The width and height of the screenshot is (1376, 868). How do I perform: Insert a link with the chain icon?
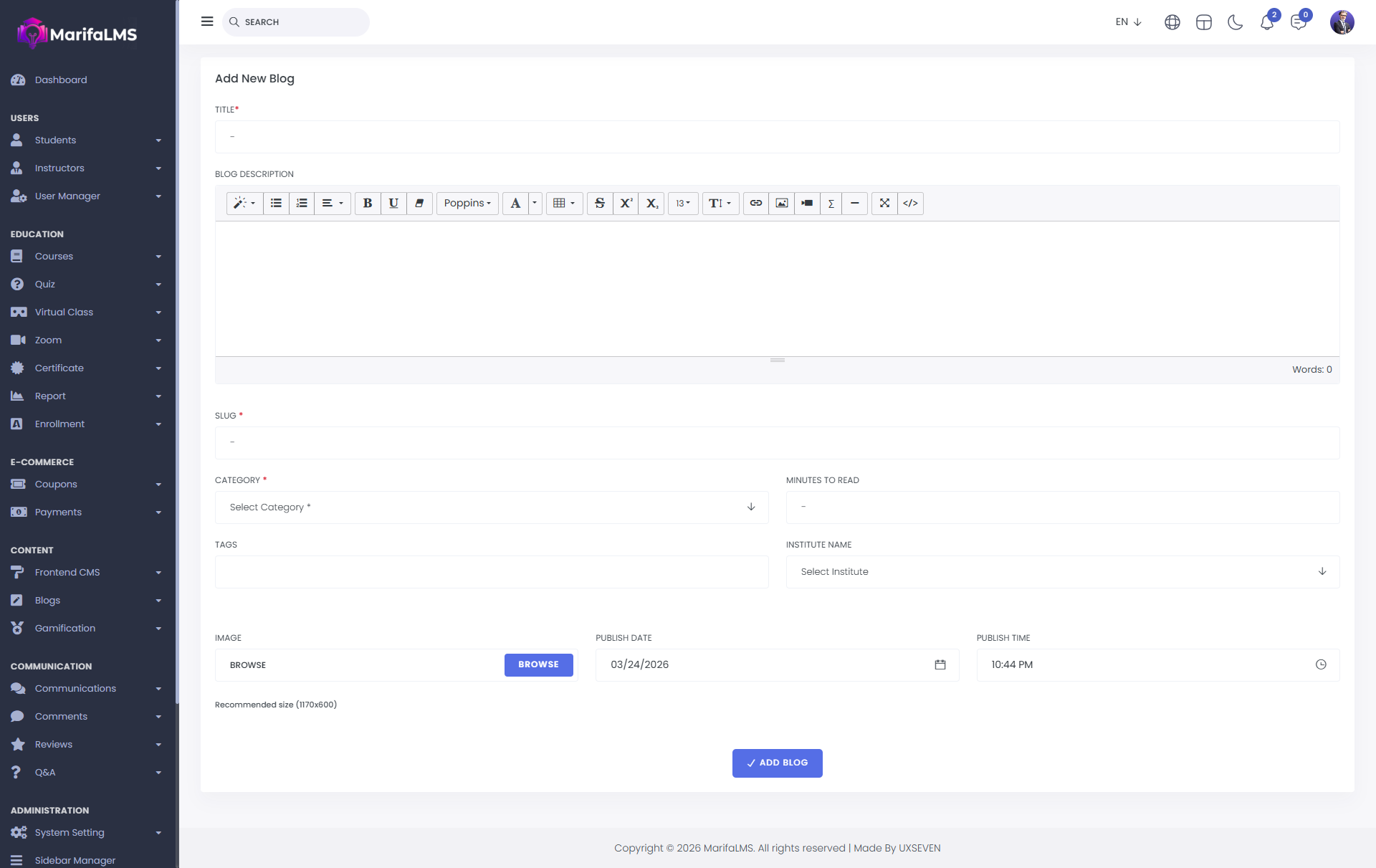756,204
